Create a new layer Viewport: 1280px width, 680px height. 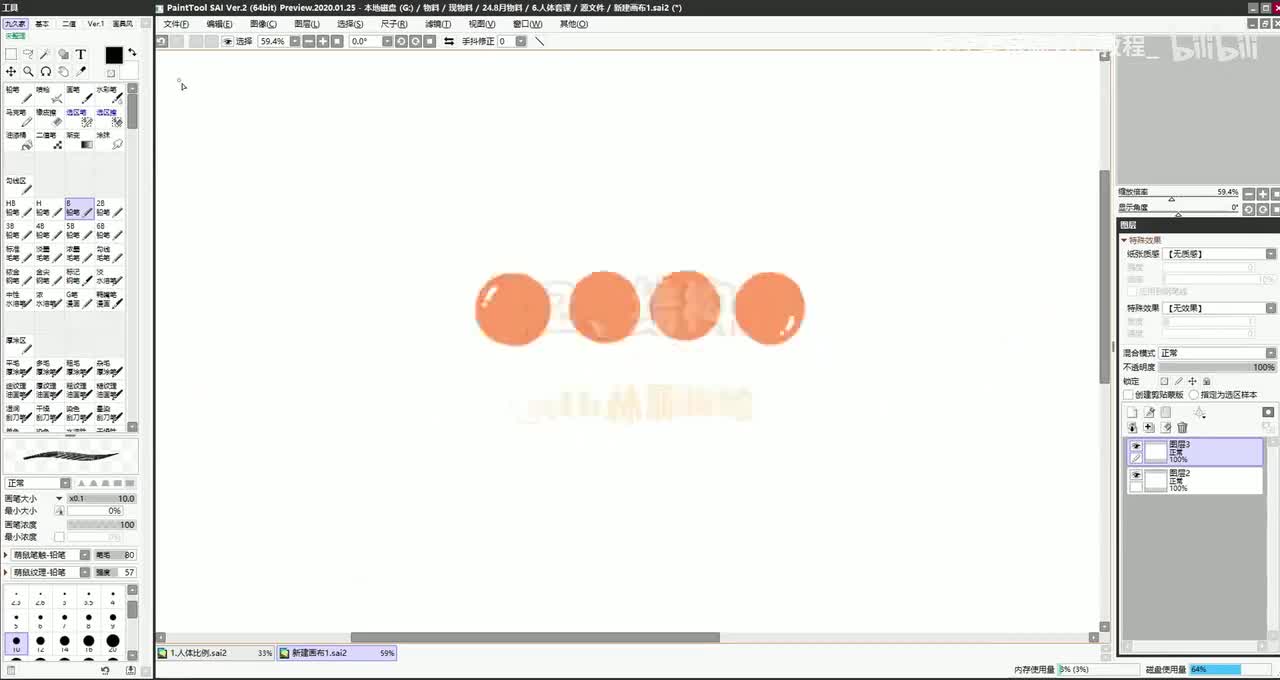point(1132,412)
